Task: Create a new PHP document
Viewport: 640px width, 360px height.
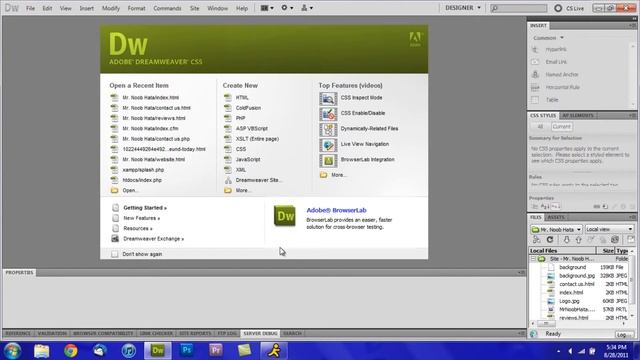Action: [x=240, y=118]
